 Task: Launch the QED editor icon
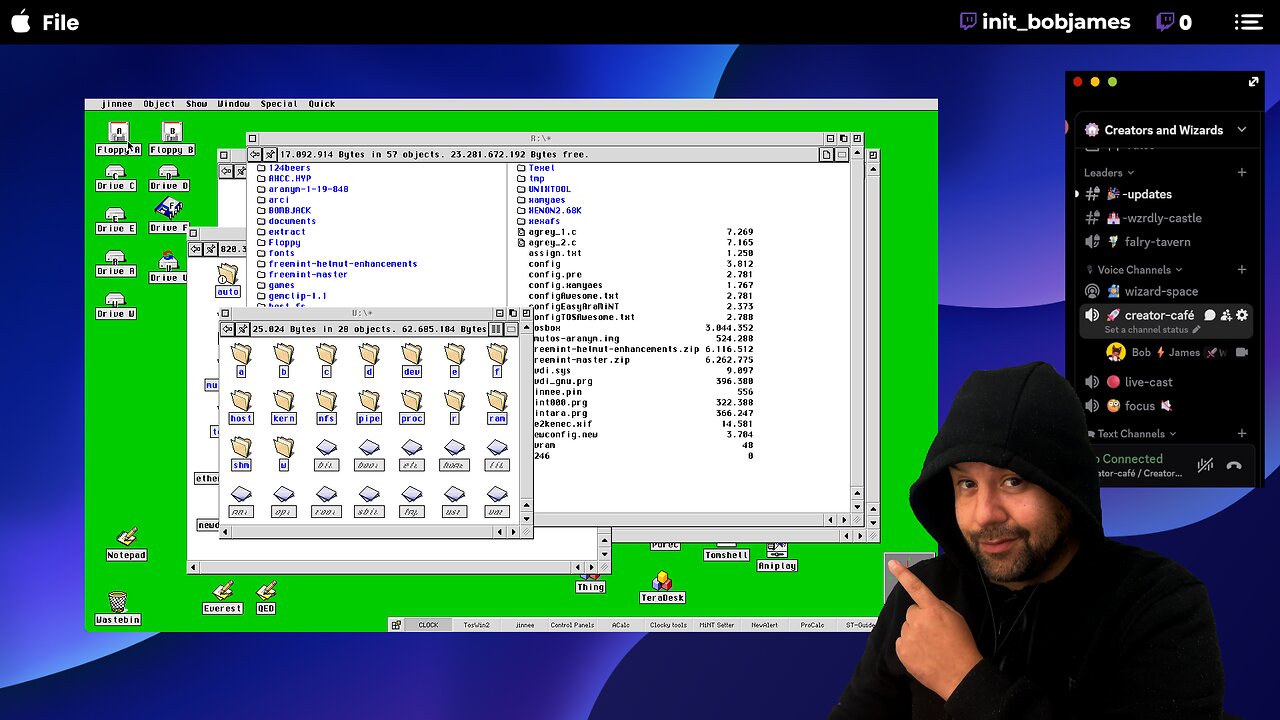[266, 598]
